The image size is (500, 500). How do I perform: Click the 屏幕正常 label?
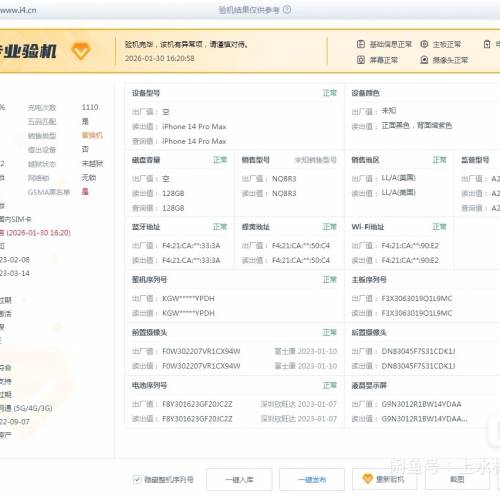click(384, 60)
